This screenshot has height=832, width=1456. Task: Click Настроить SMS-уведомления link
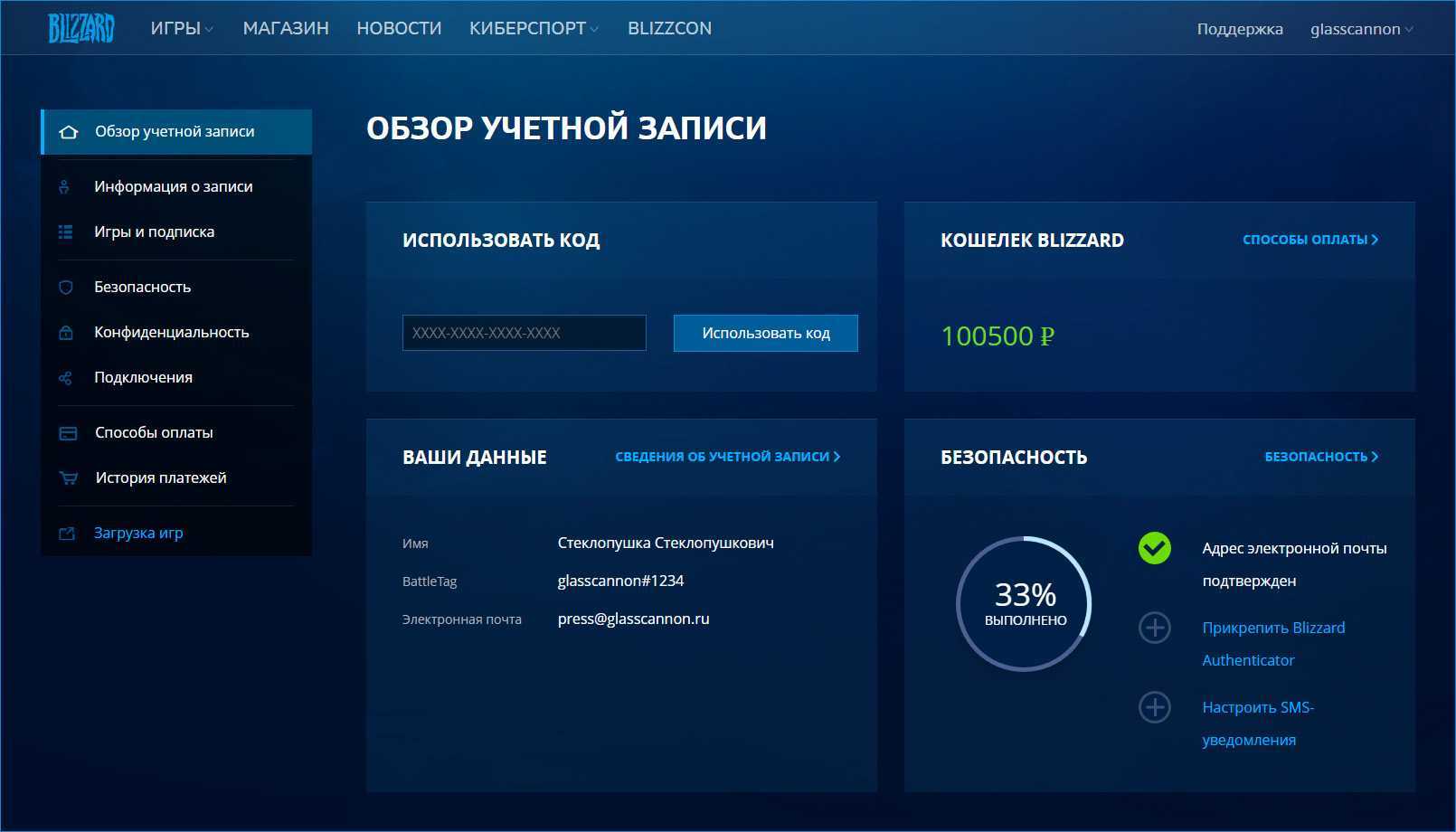(1258, 723)
